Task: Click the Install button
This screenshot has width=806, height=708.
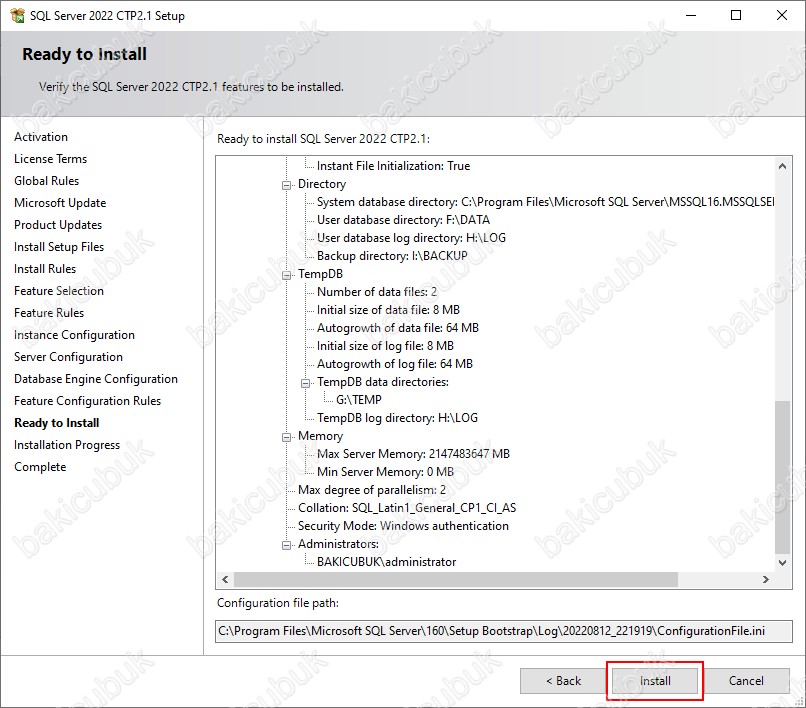Action: pos(654,681)
